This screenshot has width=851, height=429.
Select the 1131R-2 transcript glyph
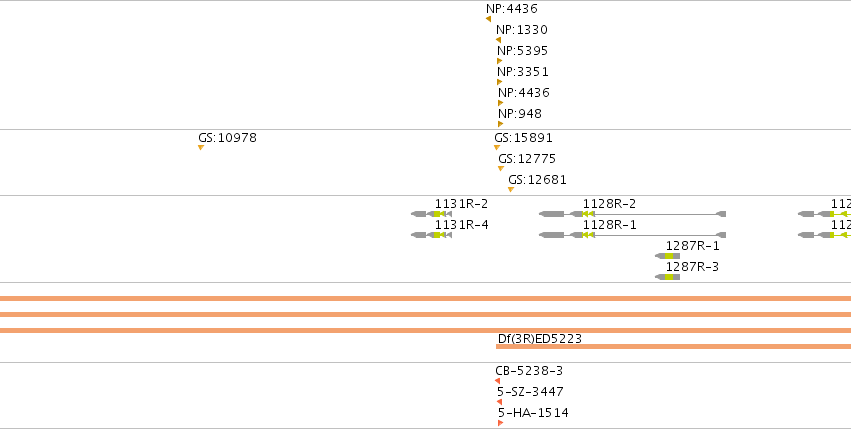[x=431, y=214]
